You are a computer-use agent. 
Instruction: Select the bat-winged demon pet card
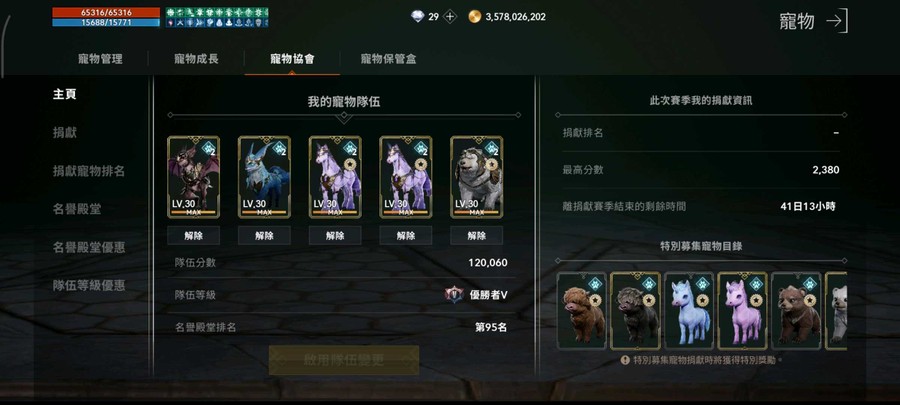[x=193, y=177]
